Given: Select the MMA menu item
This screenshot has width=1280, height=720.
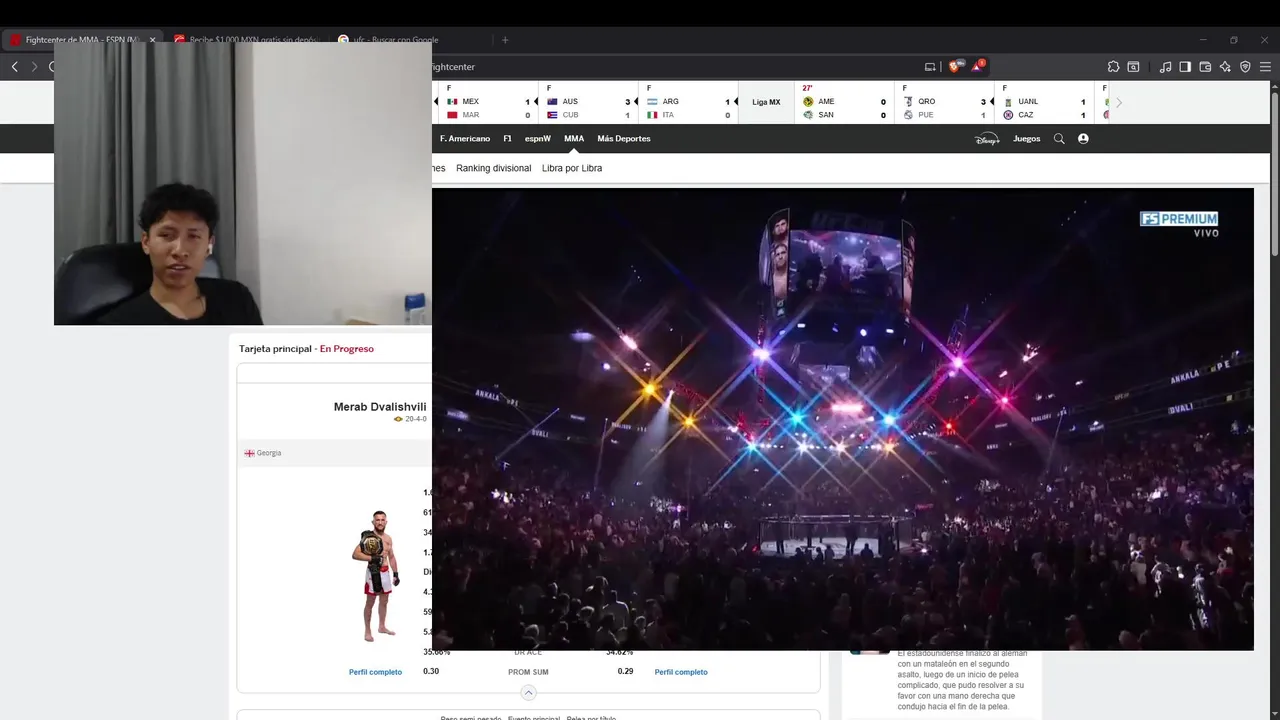Looking at the screenshot, I should tap(574, 139).
